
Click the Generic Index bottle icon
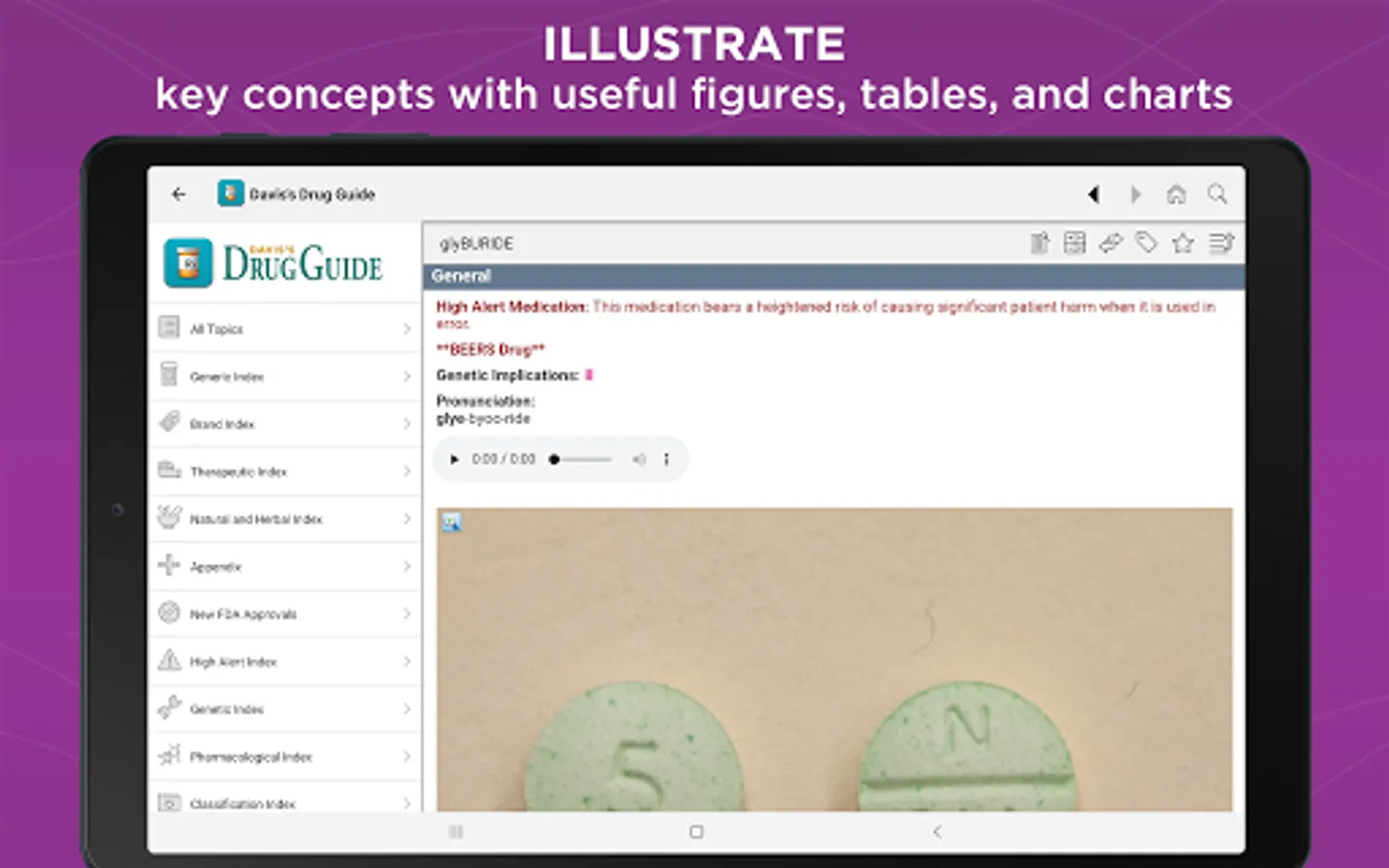click(169, 375)
